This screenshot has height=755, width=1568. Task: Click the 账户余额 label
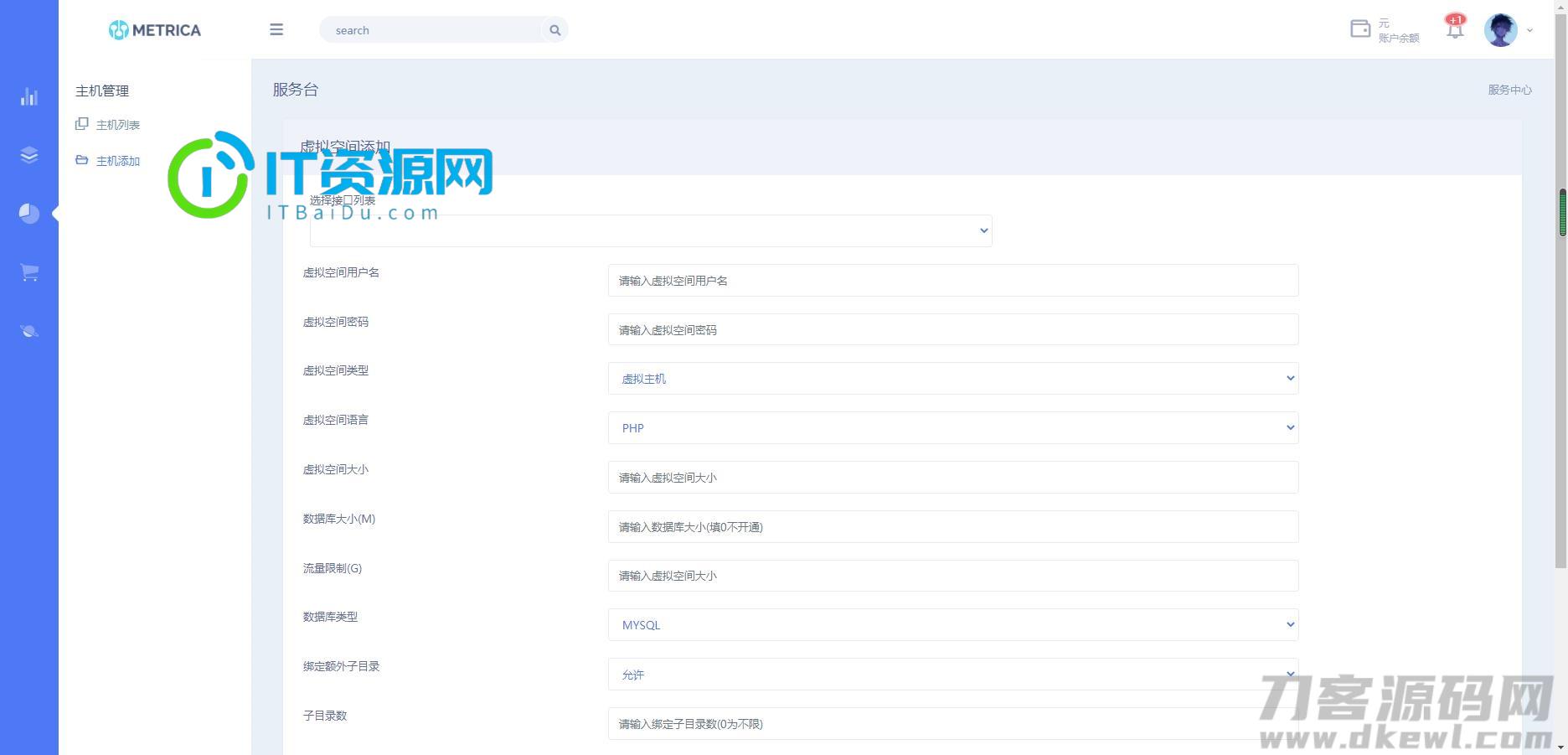click(x=1399, y=38)
